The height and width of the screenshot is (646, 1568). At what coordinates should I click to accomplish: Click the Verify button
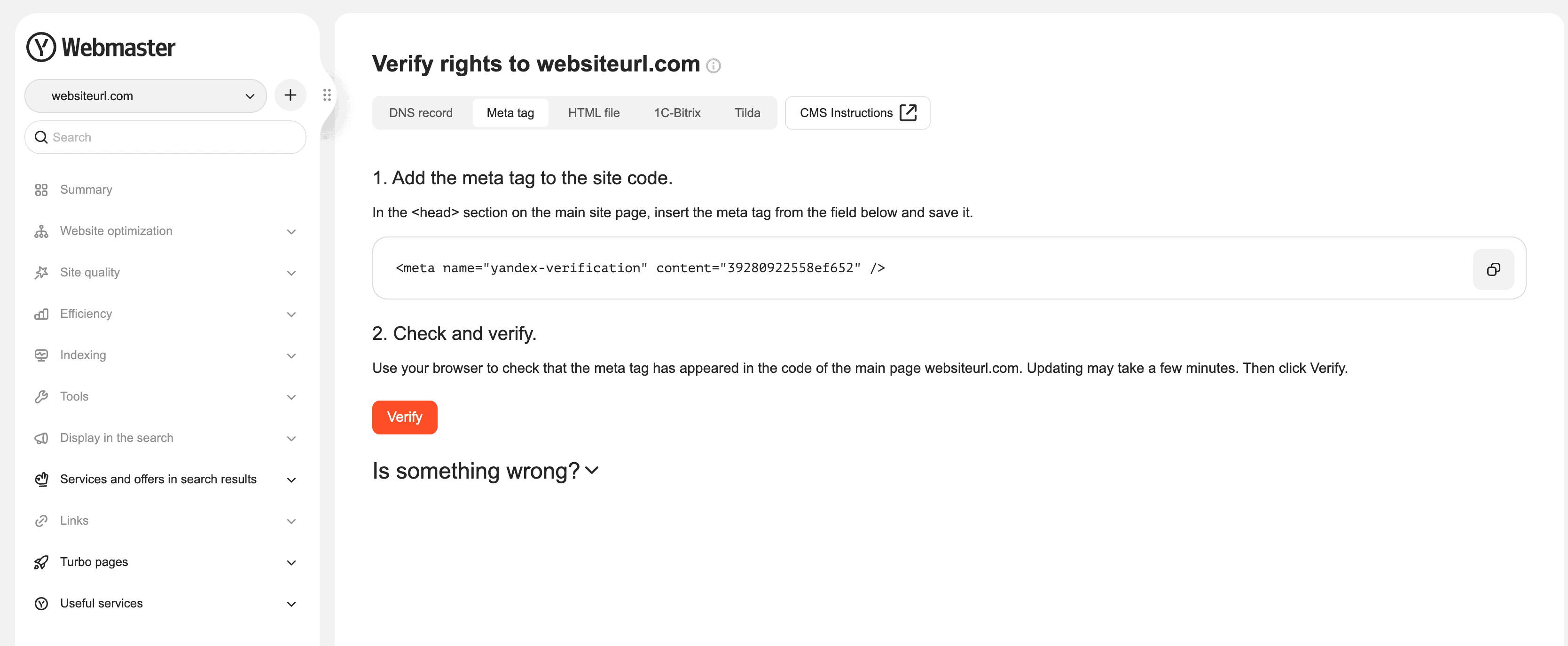click(404, 416)
